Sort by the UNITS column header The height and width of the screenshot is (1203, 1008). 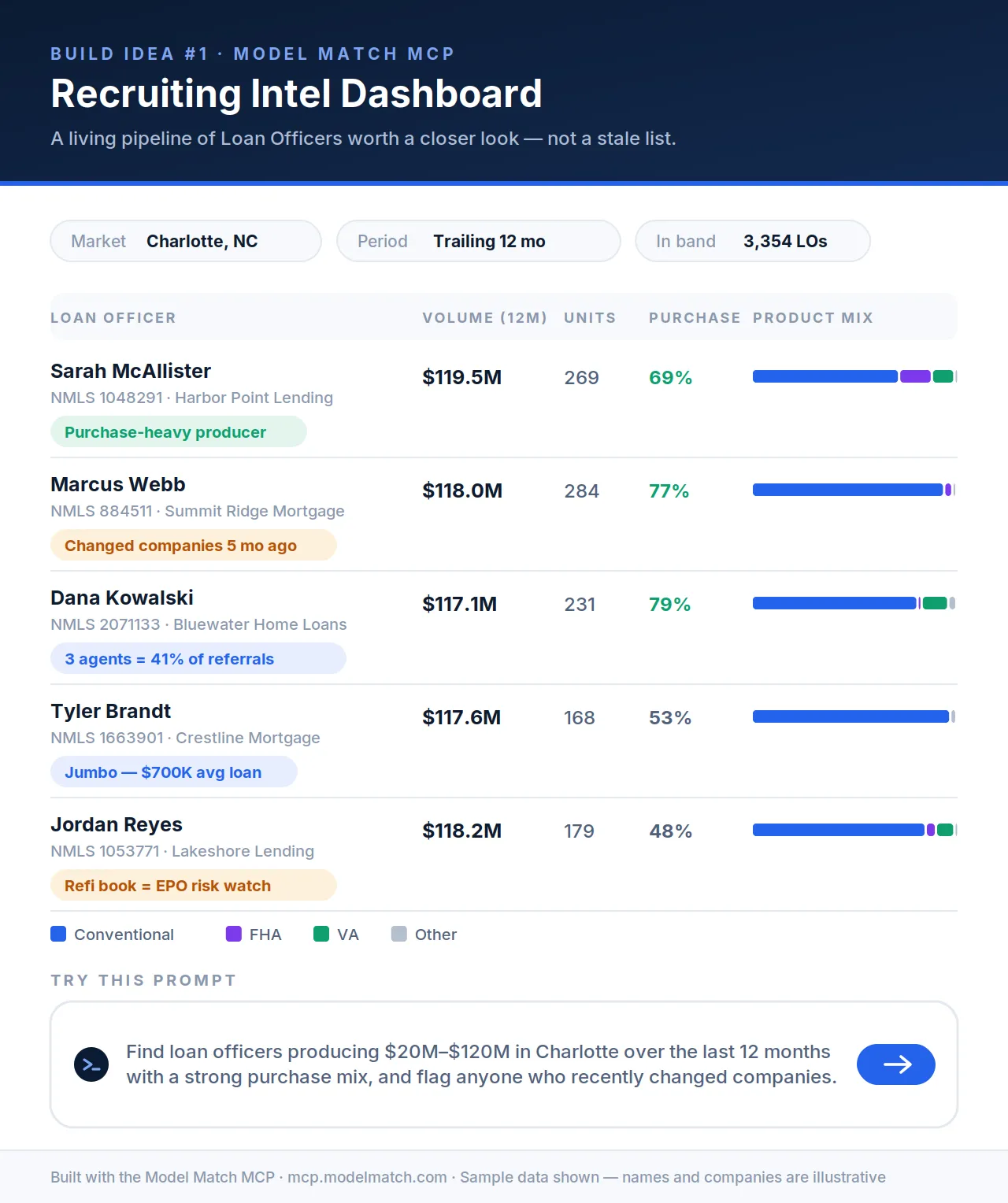click(x=590, y=317)
